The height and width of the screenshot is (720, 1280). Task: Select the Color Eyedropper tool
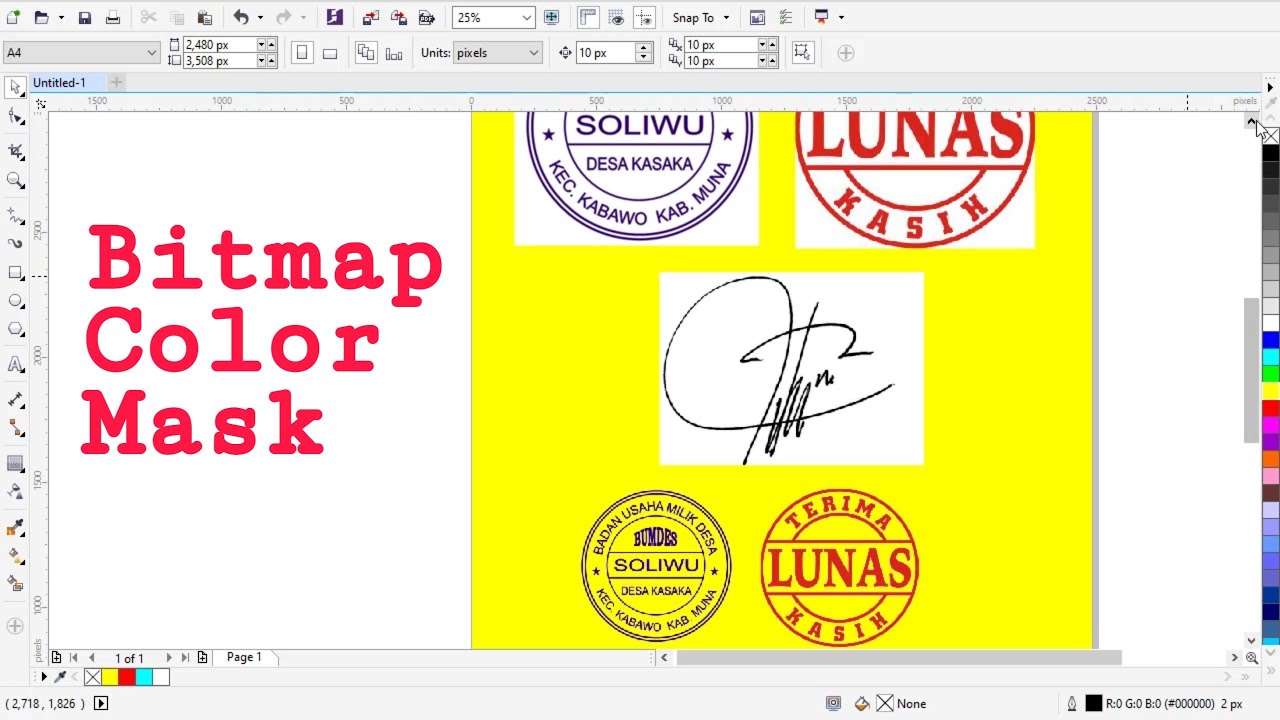click(15, 527)
